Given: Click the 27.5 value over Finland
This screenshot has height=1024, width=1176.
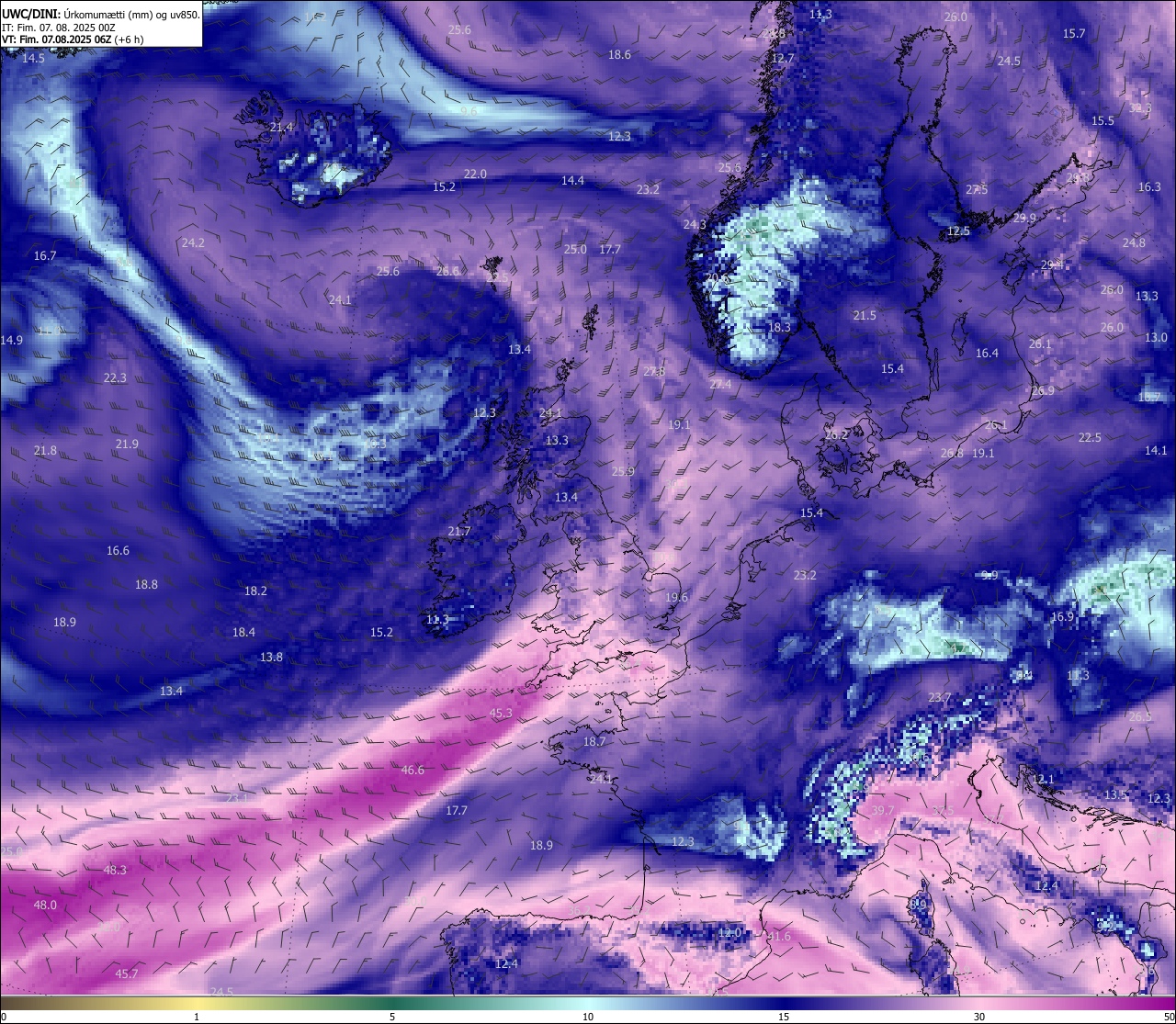Looking at the screenshot, I should [977, 189].
